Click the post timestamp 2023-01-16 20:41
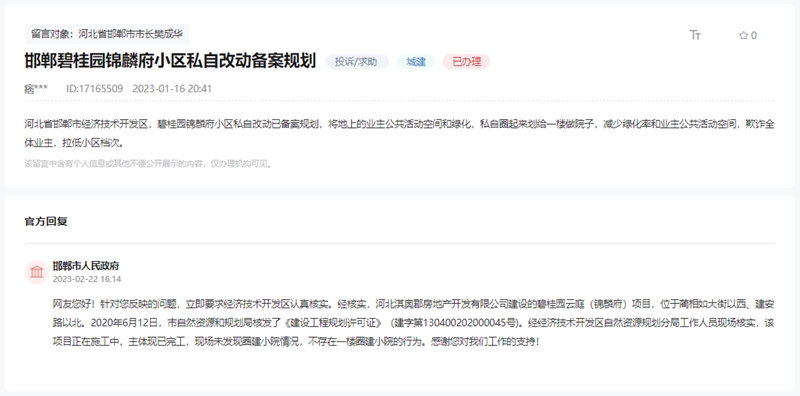Viewport: 800px width, 396px height. 172,89
